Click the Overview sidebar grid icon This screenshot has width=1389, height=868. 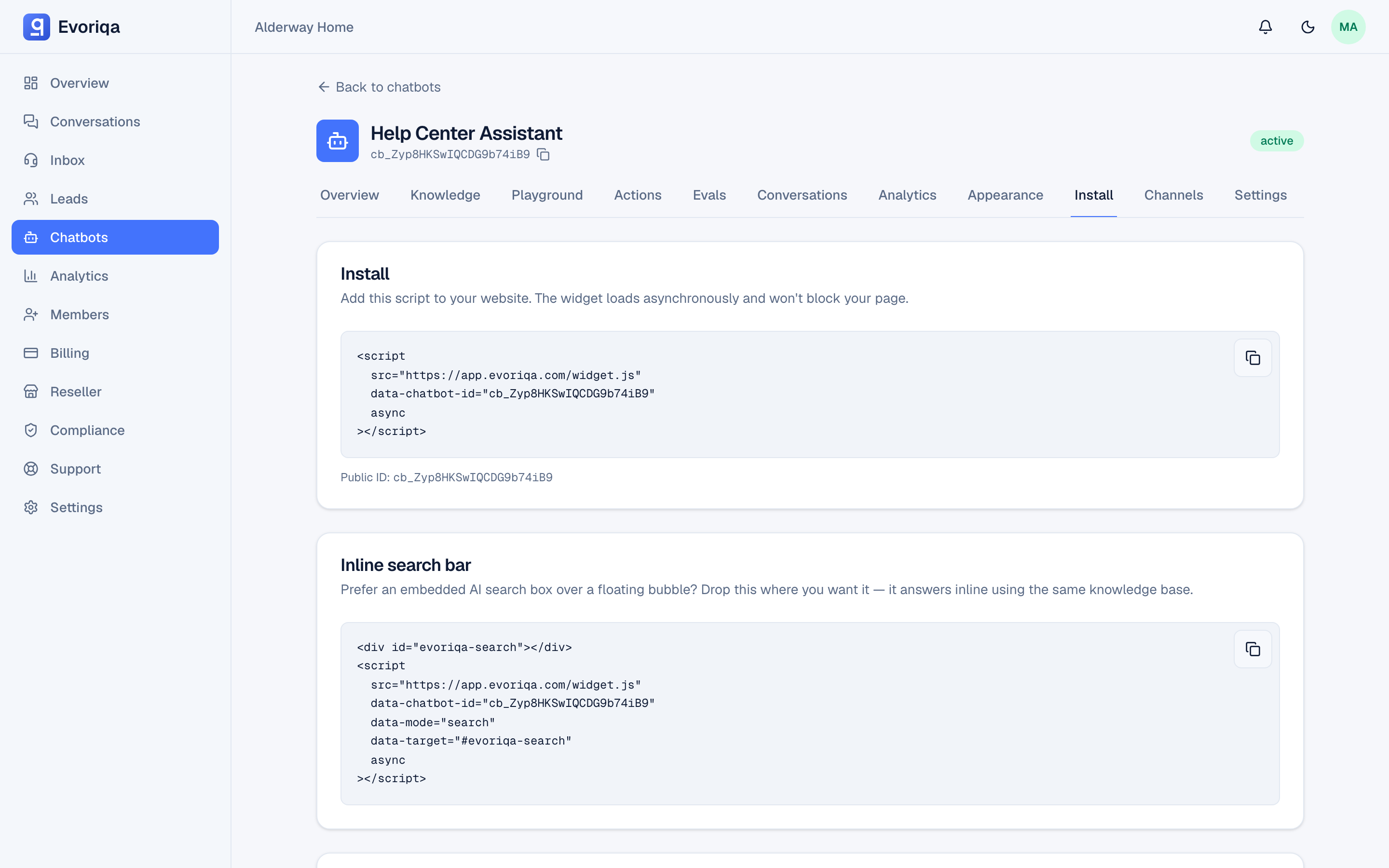31,83
